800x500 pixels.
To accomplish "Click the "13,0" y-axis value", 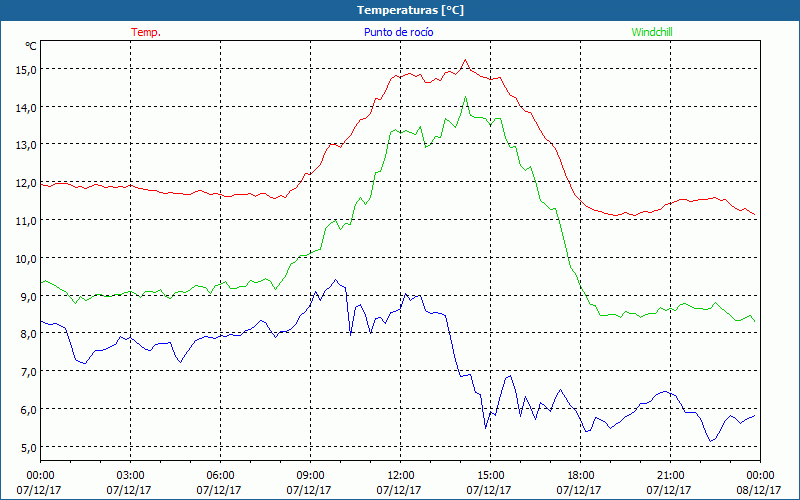I will 26,145.
